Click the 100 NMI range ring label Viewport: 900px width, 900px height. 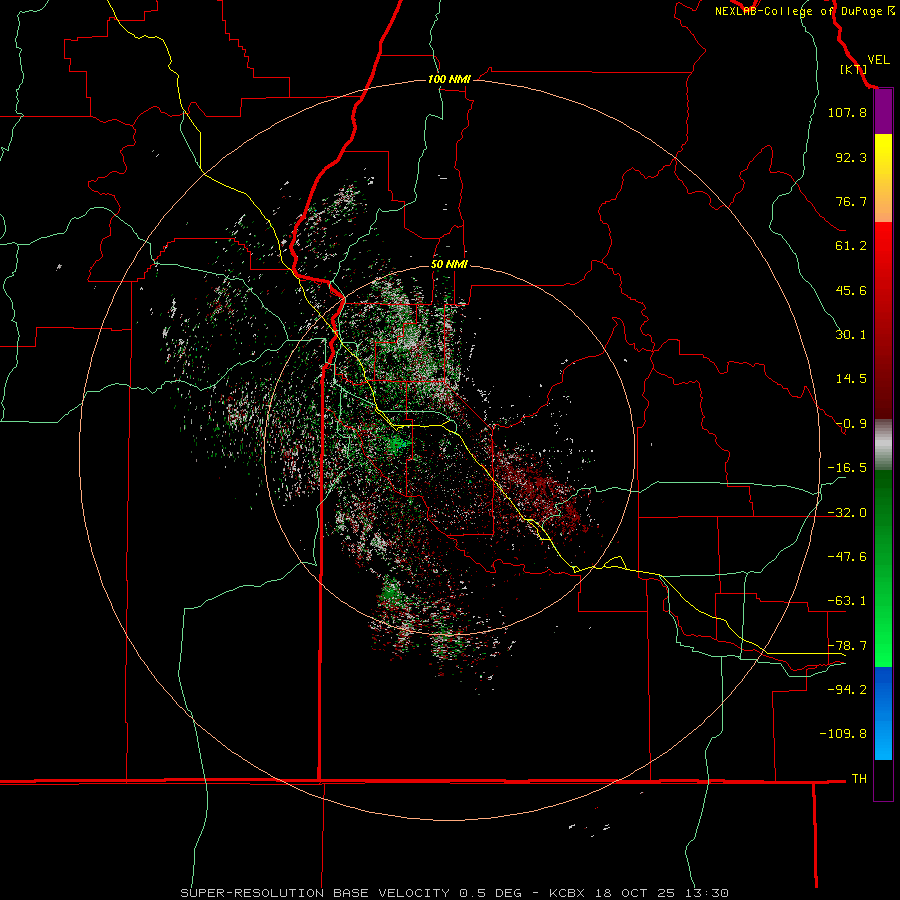click(449, 79)
